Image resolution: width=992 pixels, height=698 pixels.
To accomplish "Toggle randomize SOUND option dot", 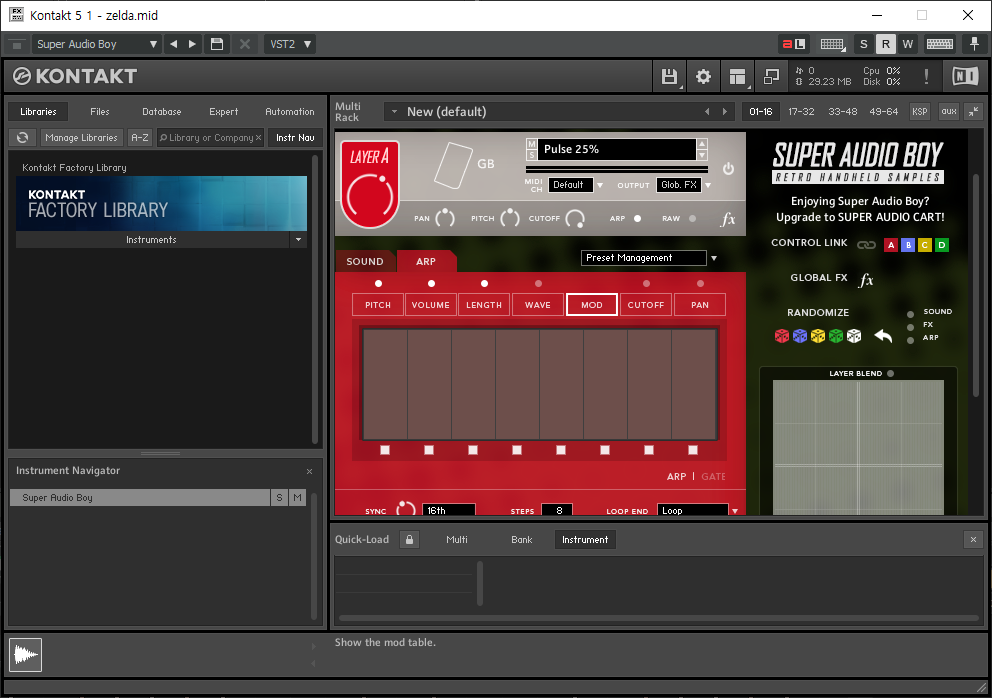I will (x=910, y=314).
